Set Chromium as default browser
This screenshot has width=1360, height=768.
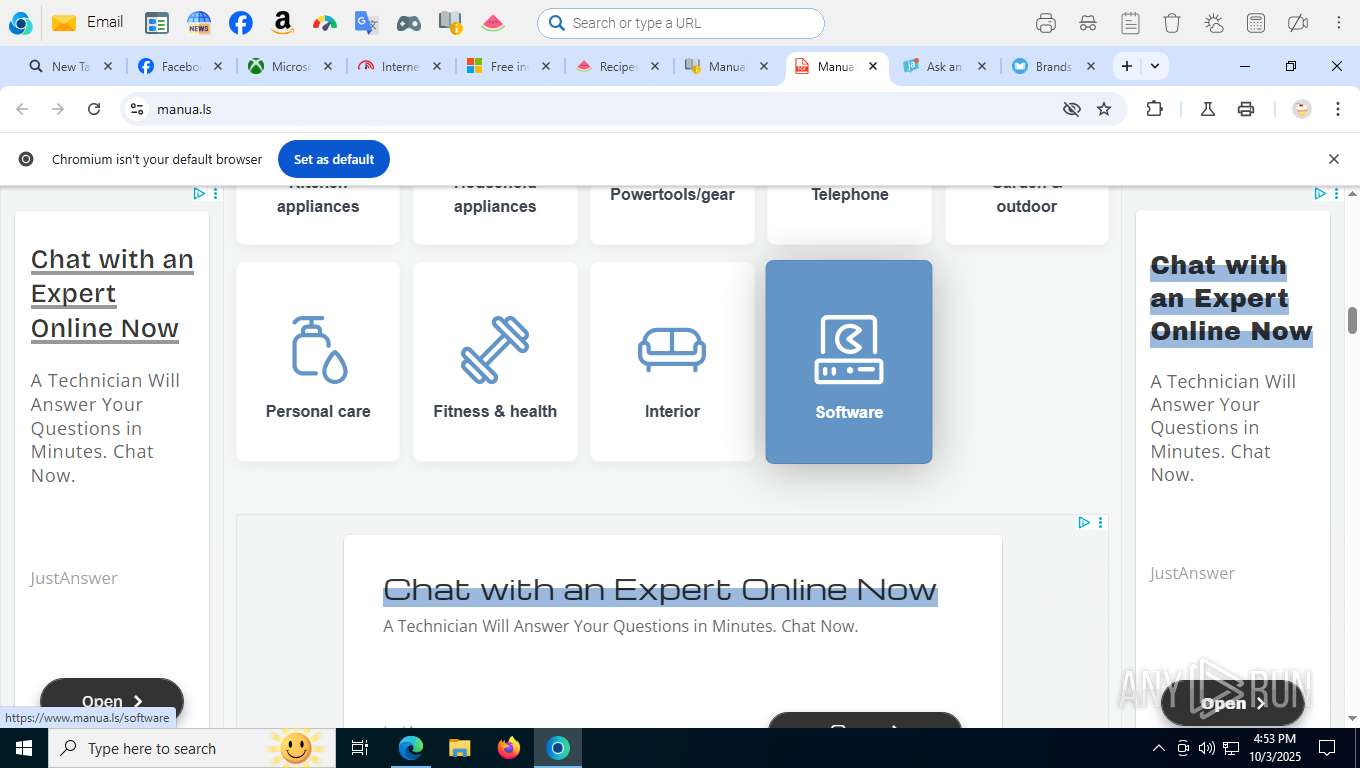pyautogui.click(x=334, y=159)
